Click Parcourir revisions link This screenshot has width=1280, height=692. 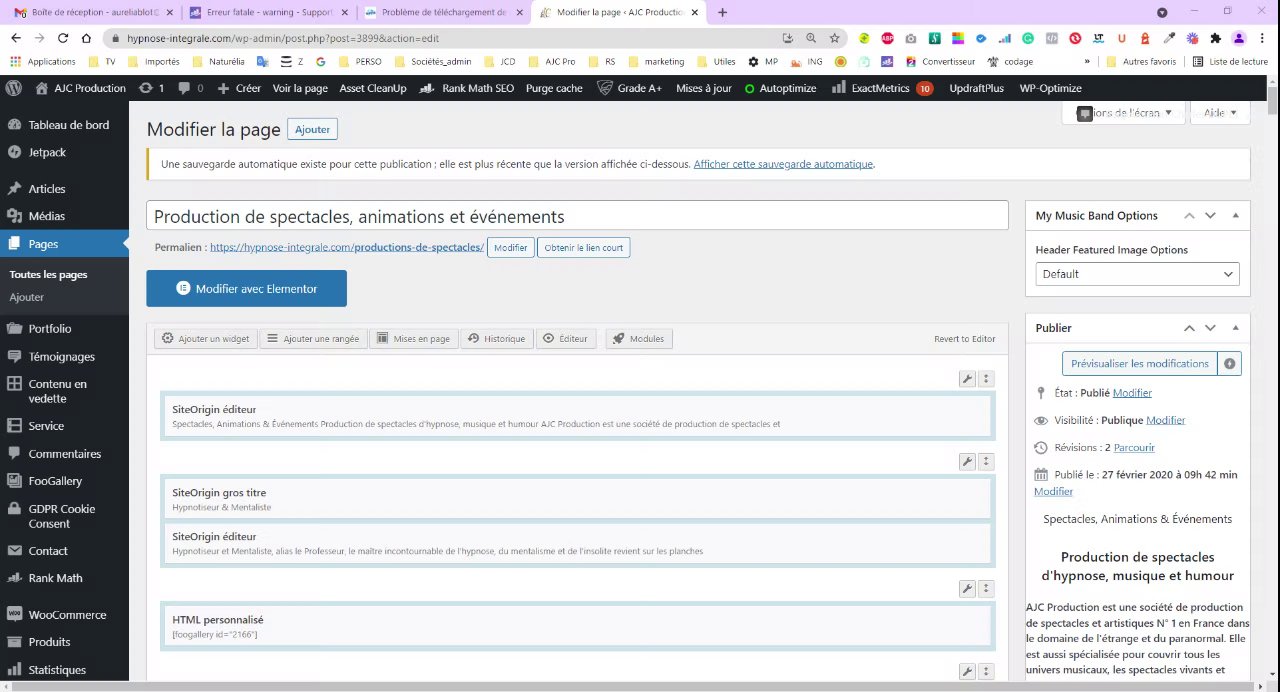click(1134, 448)
